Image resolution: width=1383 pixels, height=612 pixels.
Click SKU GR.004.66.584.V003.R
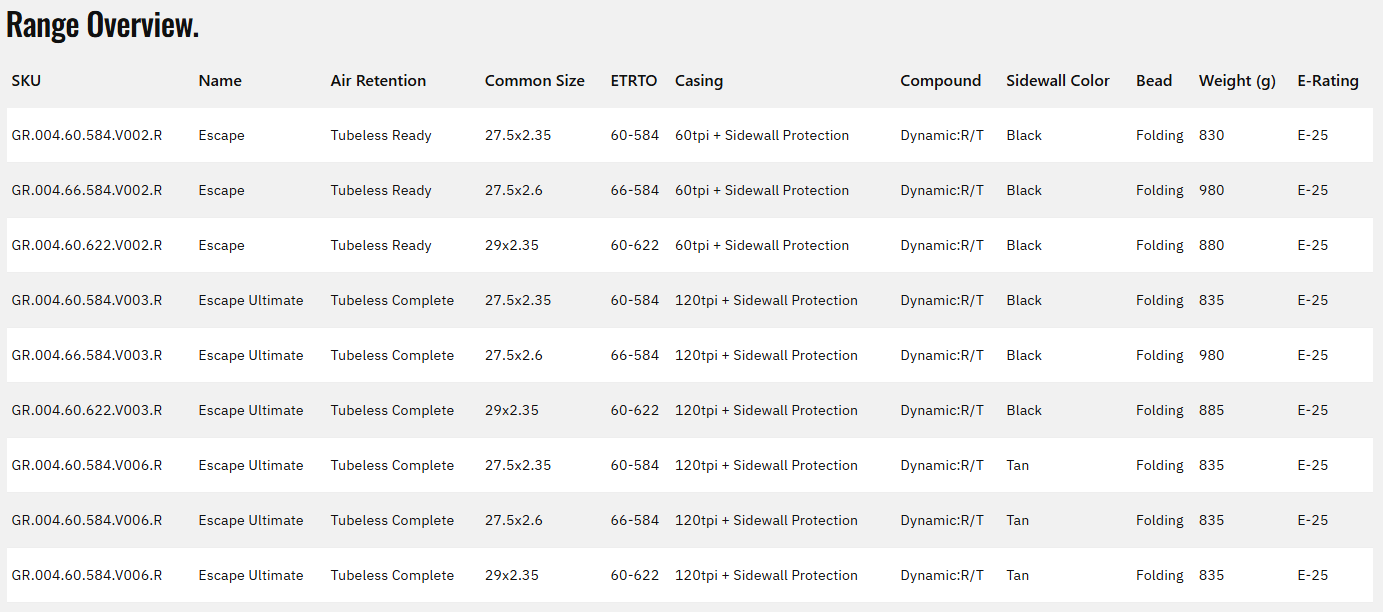[x=87, y=356]
